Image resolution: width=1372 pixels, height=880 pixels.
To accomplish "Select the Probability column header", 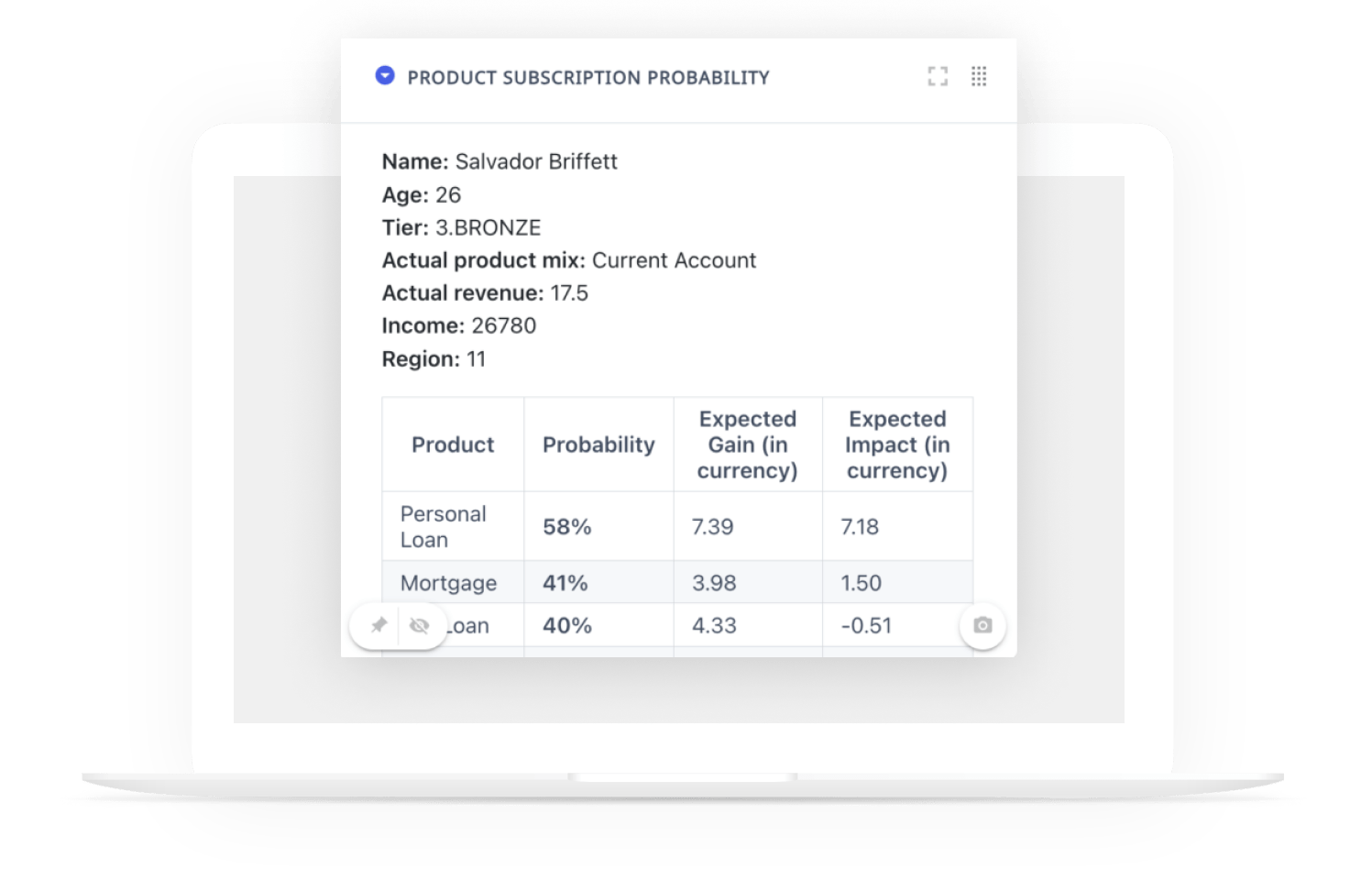I will click(598, 445).
